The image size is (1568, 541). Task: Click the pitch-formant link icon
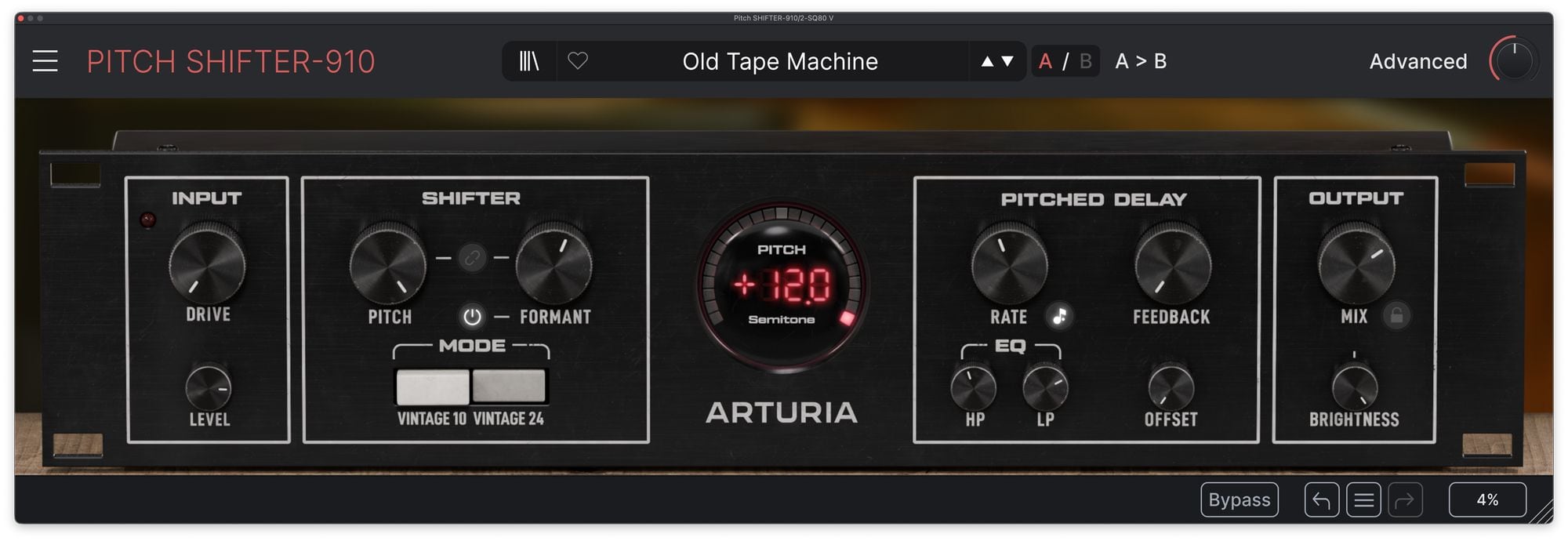click(x=472, y=257)
